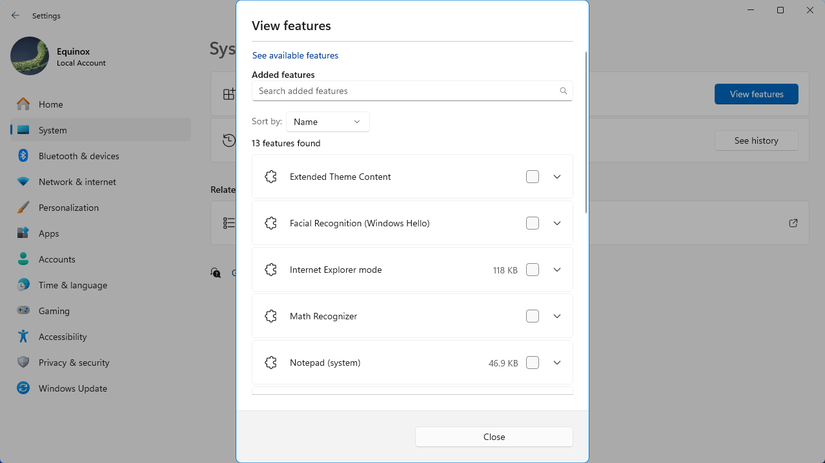The width and height of the screenshot is (825, 463).
Task: Click the dialog's vertical scrollbar
Action: (x=586, y=132)
